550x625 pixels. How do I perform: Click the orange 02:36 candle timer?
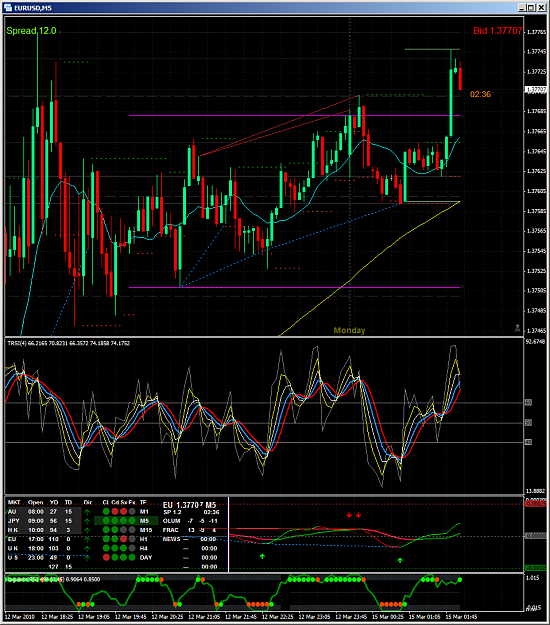coord(480,94)
